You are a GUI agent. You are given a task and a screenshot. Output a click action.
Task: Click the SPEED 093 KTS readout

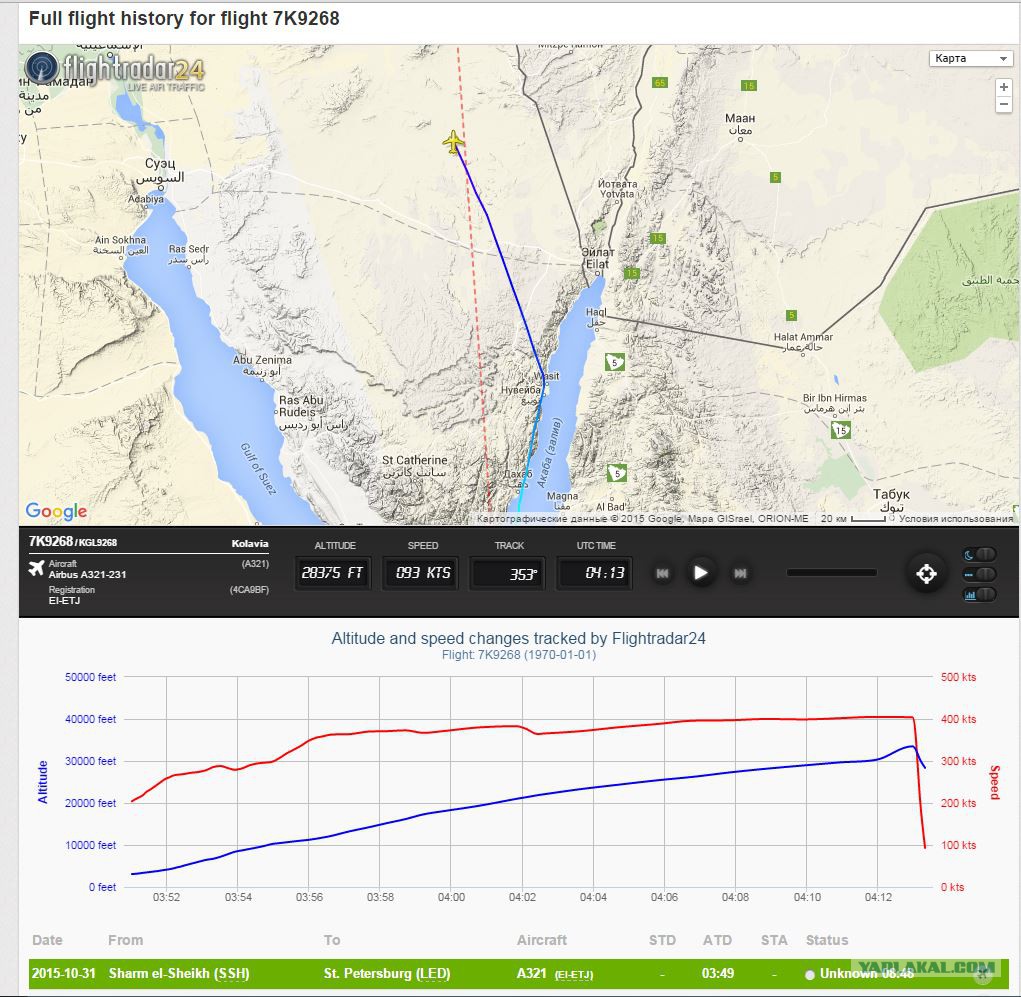tap(423, 573)
